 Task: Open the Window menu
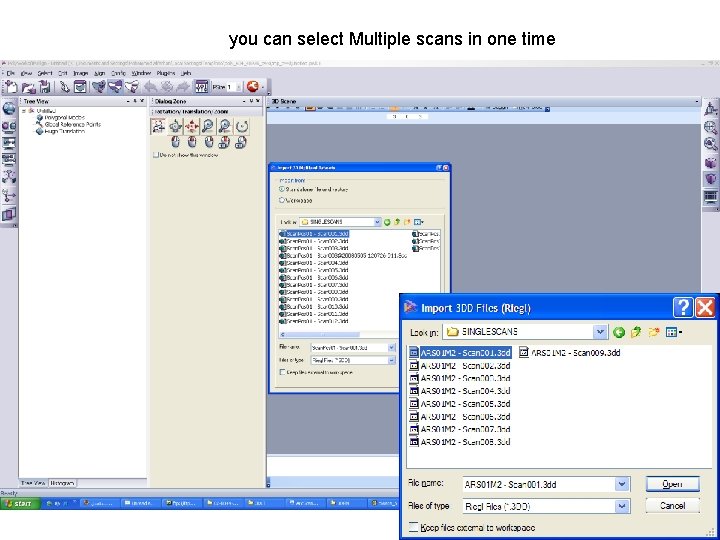point(141,73)
